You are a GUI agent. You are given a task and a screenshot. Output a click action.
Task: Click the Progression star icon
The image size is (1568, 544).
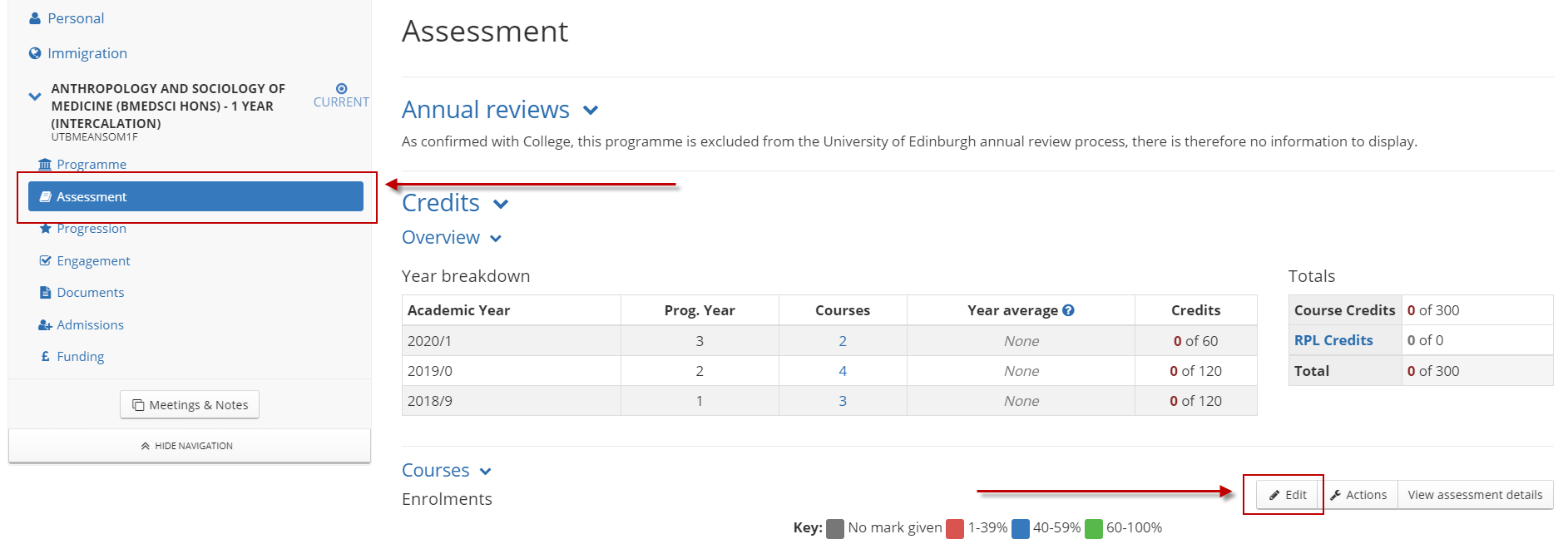[46, 229]
